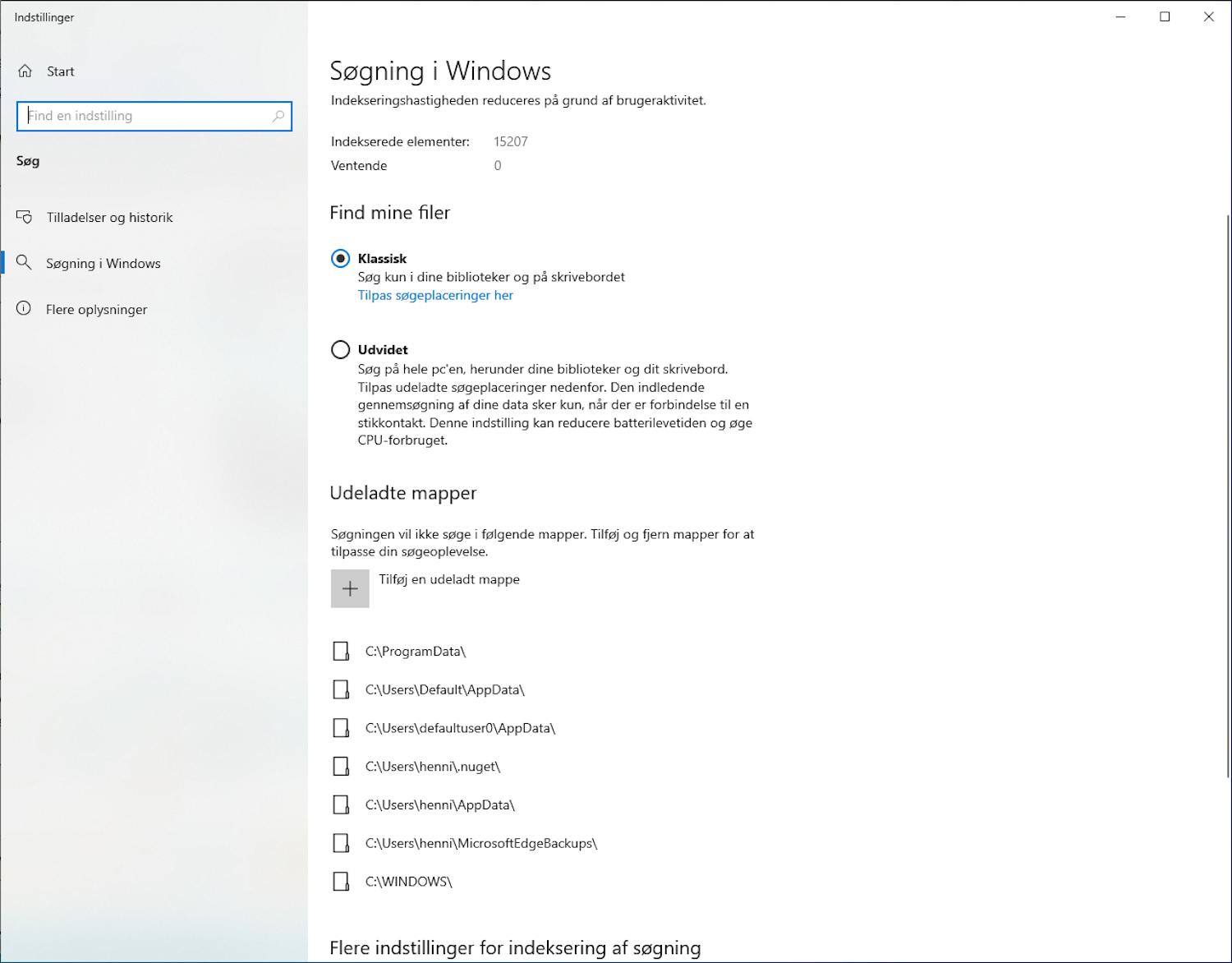The image size is (1232, 963).
Task: Click the magnifier icon beside Søgning i Windows
Action: pos(24,263)
